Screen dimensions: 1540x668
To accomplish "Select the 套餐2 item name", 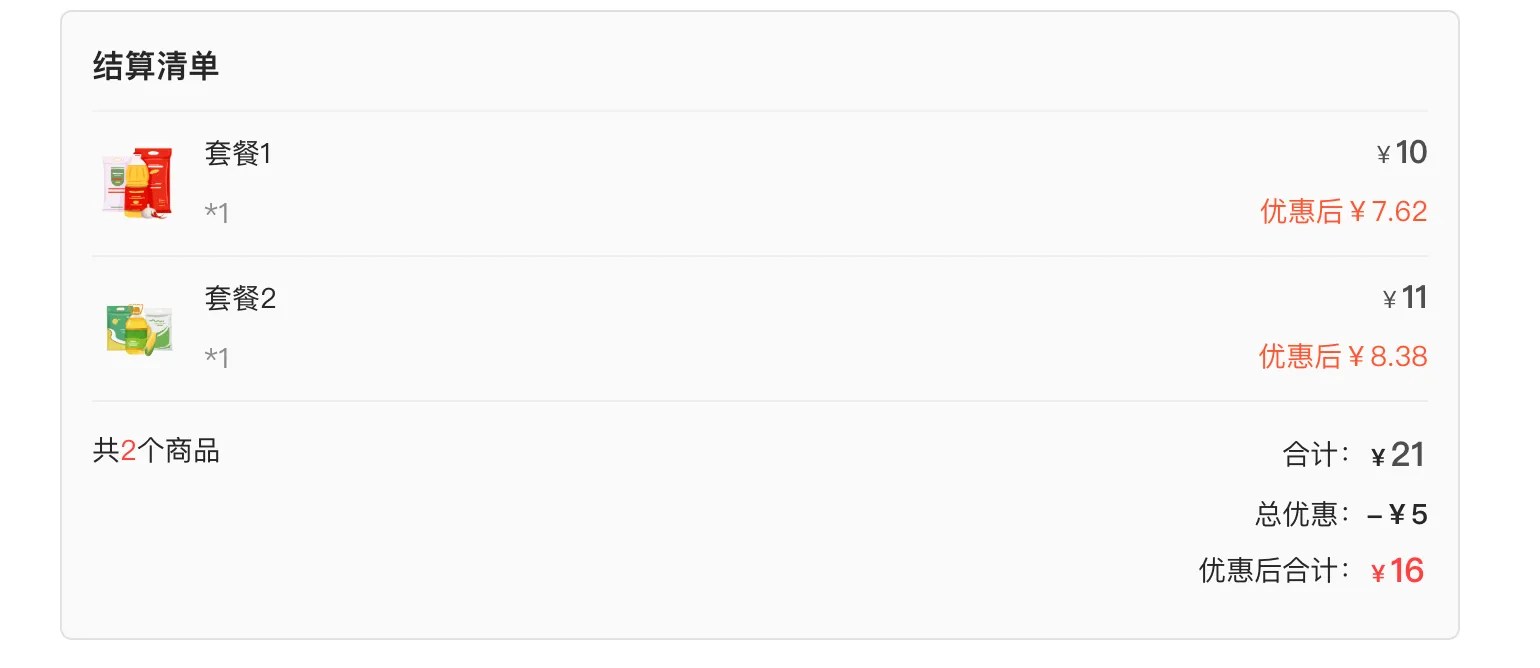I will pos(240,299).
